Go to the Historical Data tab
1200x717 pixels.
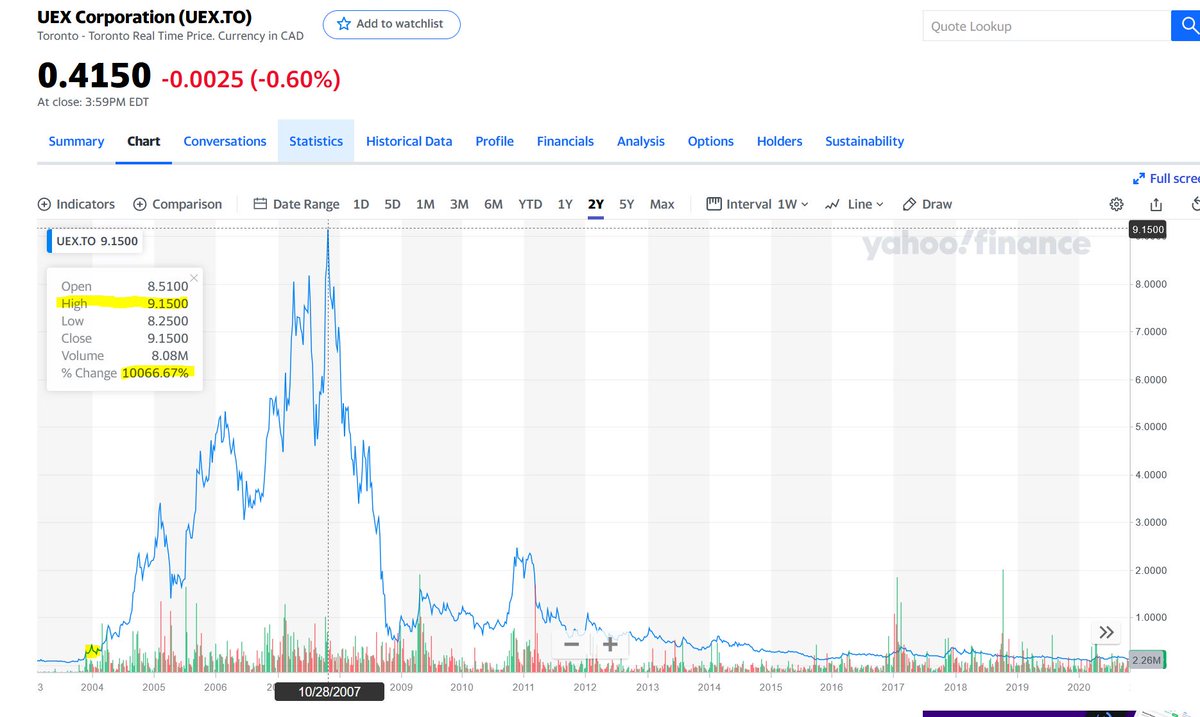(409, 141)
